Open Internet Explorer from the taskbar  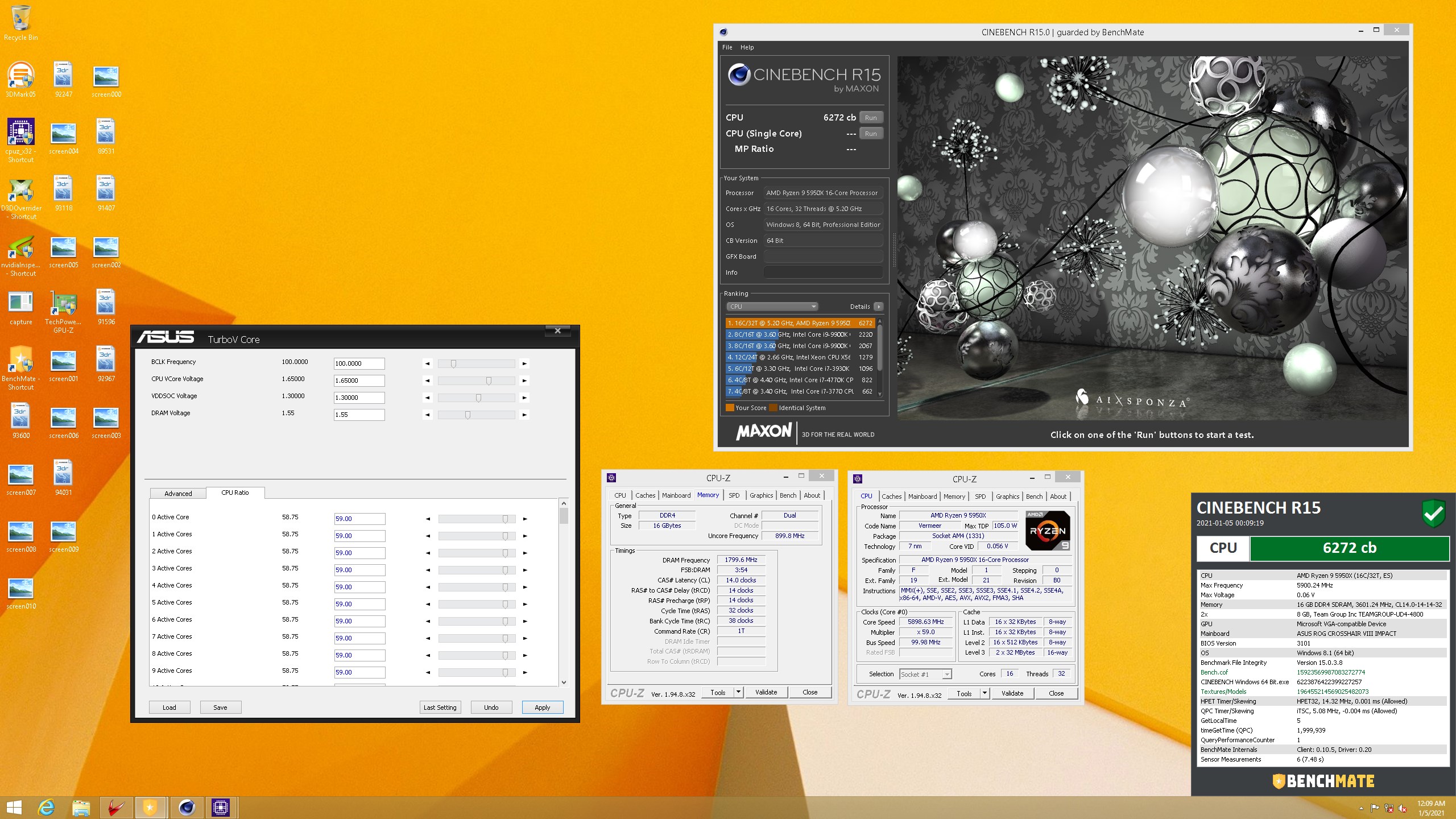pos(46,808)
